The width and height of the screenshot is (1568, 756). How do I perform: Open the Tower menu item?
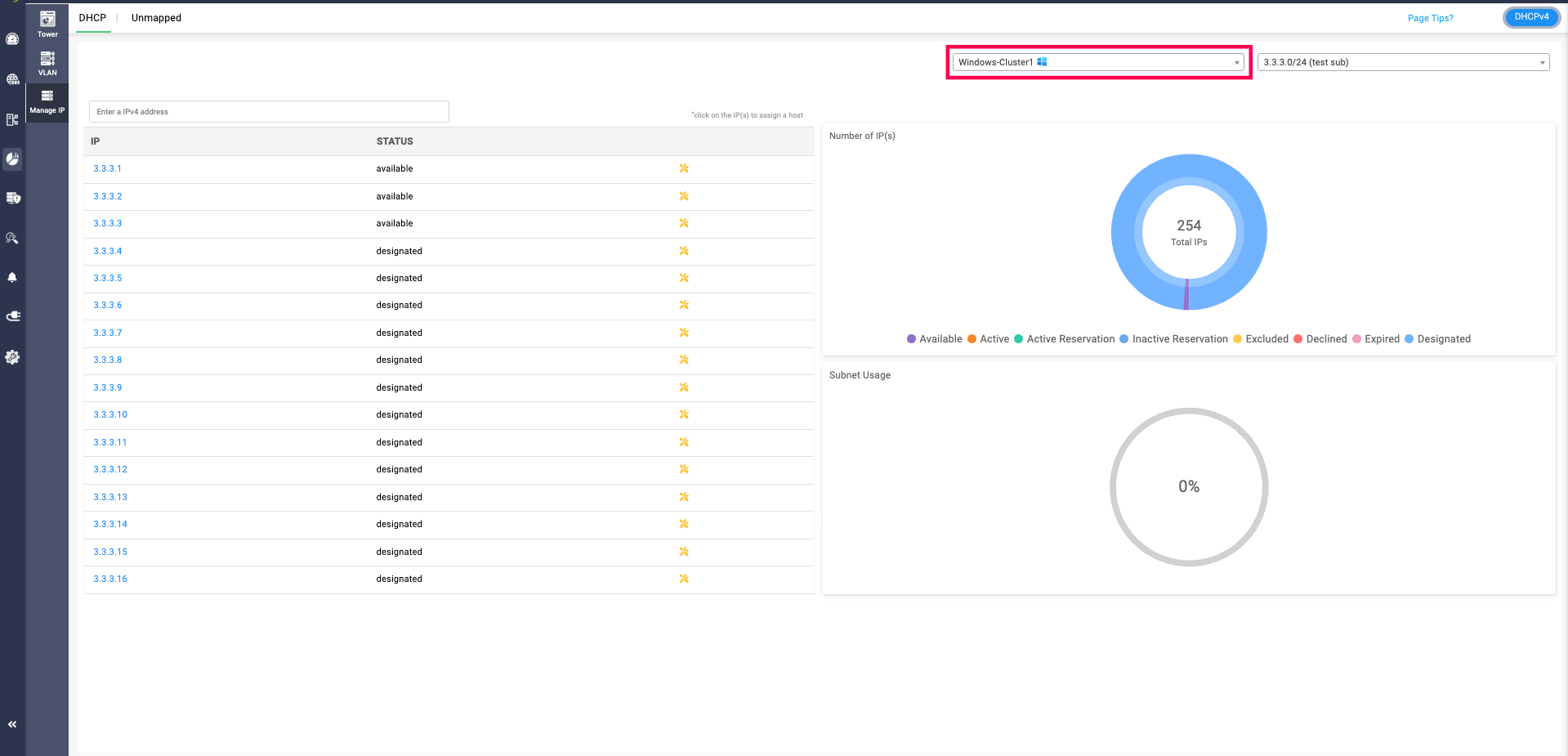tap(47, 24)
